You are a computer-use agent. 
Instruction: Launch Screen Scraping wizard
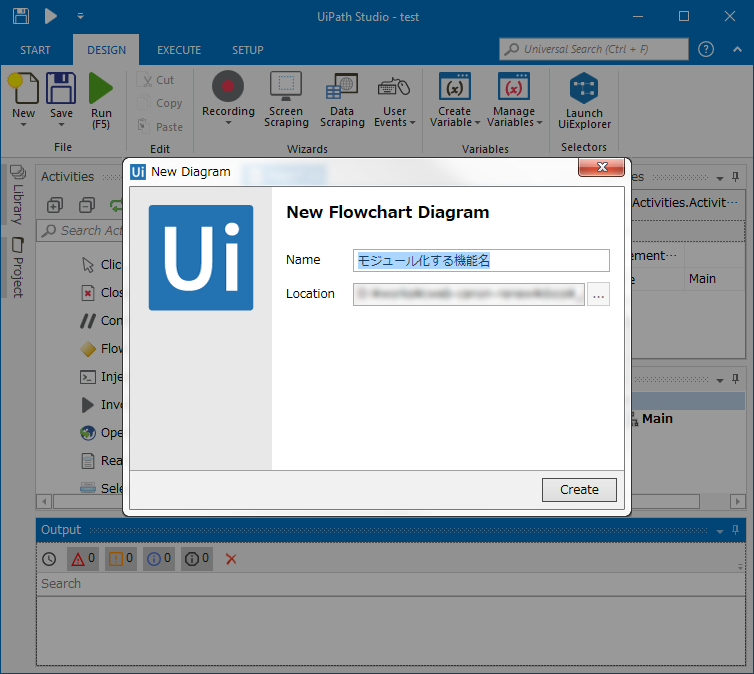[286, 100]
